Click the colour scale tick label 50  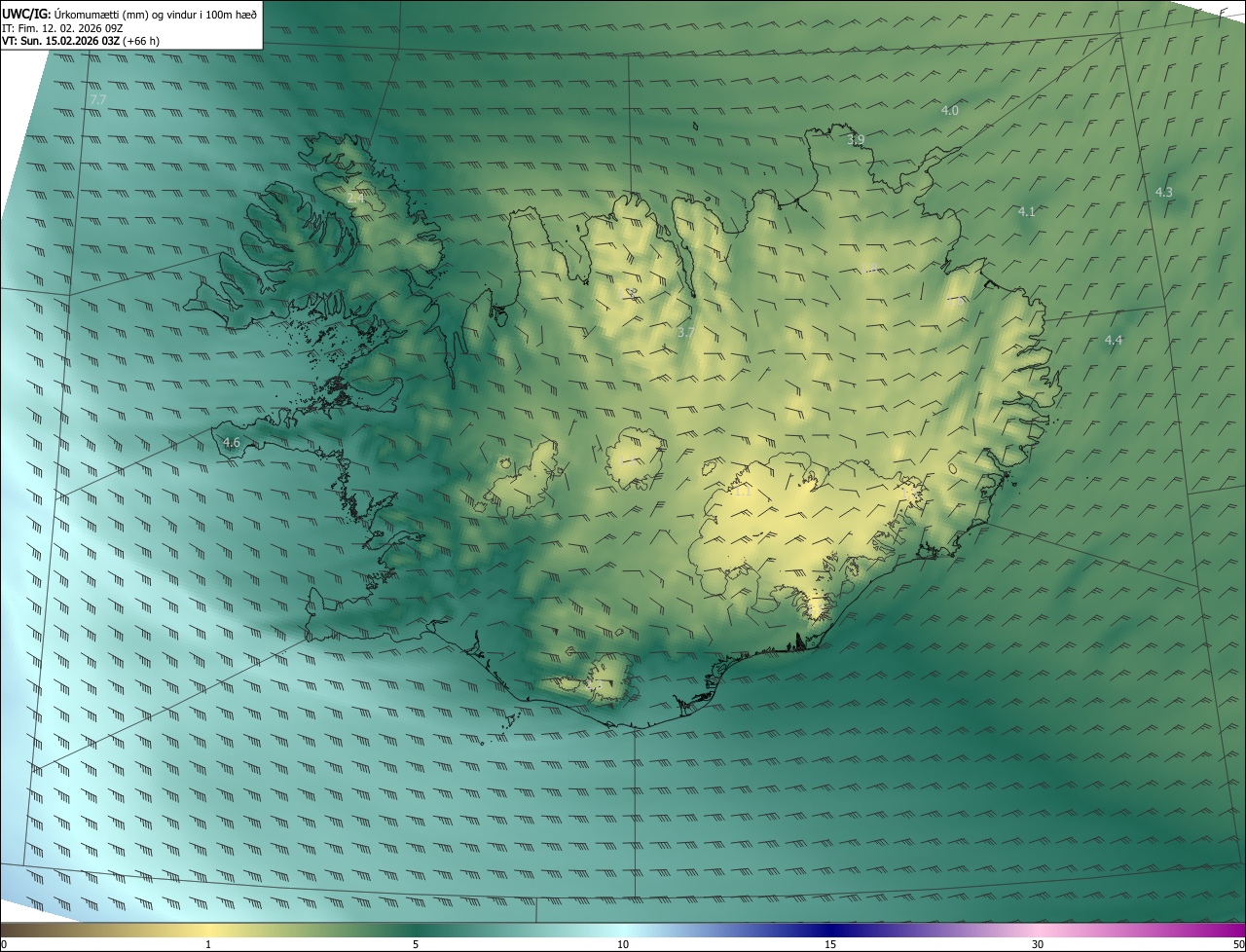pyautogui.click(x=1238, y=945)
